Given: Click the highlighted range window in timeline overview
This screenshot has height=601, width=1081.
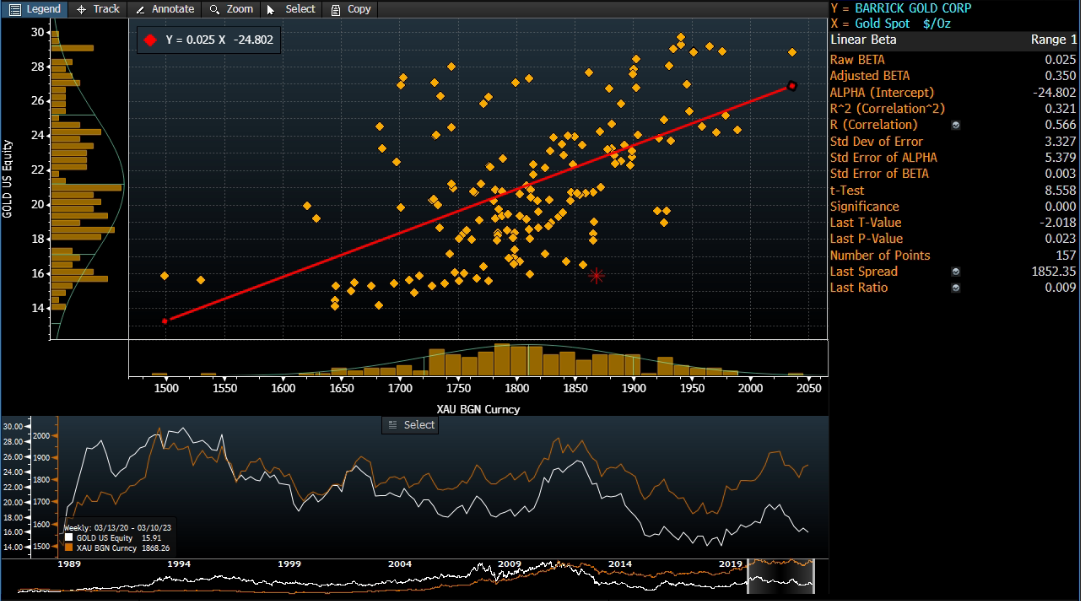Looking at the screenshot, I should coord(780,576).
